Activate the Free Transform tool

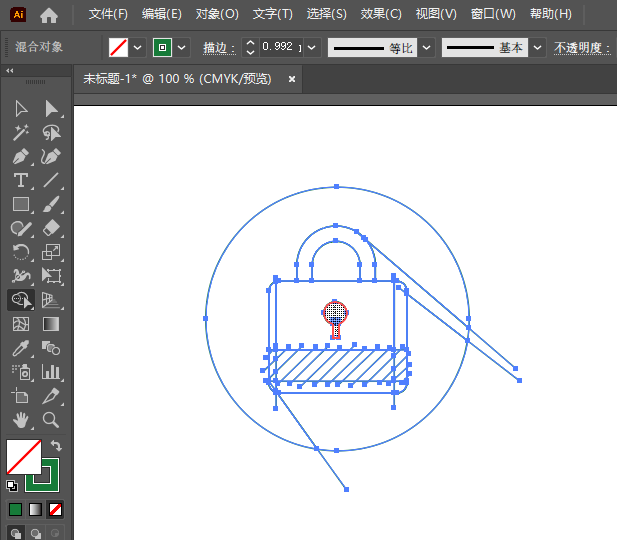point(51,276)
